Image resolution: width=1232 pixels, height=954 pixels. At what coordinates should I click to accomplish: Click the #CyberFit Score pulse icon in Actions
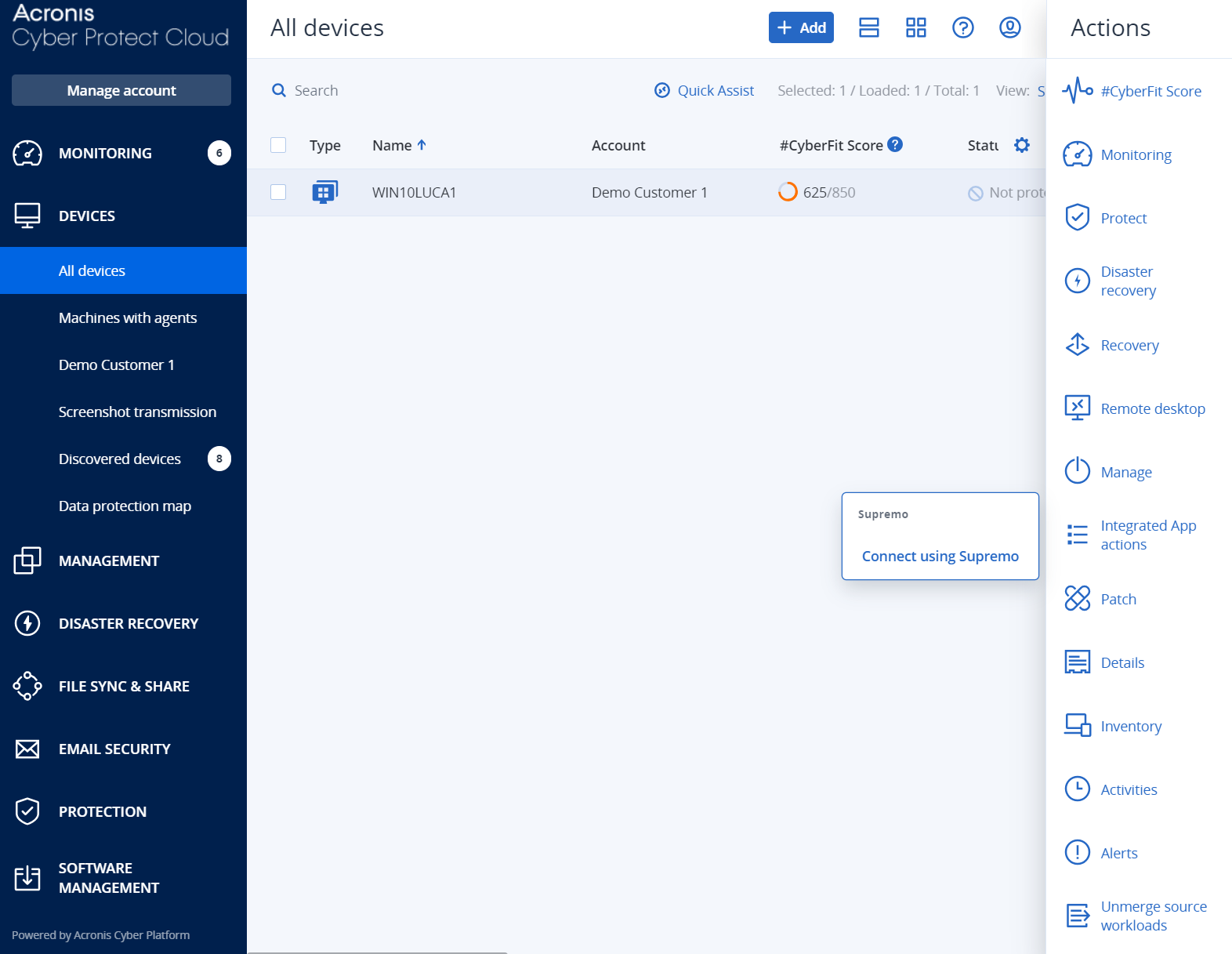point(1078,91)
